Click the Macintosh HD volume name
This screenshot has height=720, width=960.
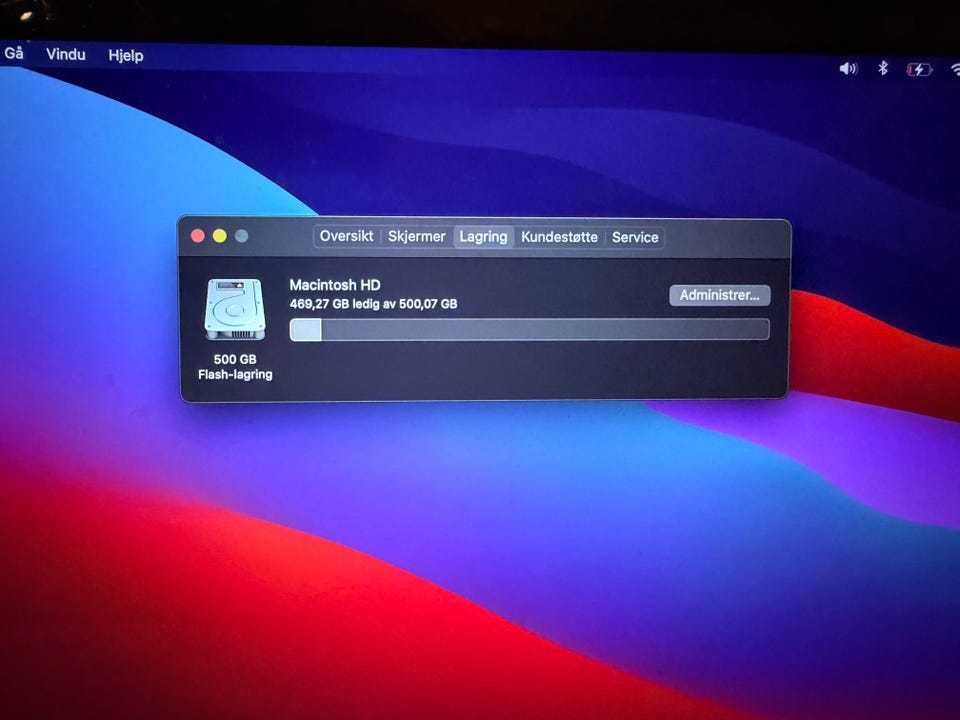click(335, 285)
